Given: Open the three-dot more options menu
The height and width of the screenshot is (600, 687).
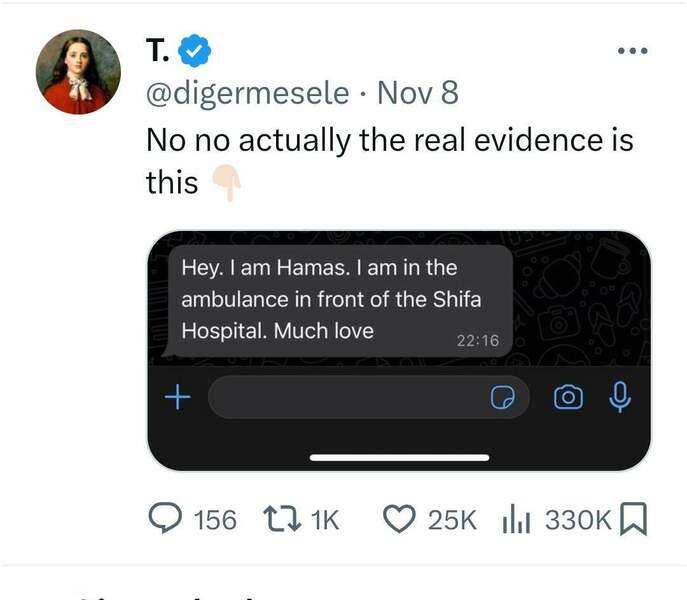Looking at the screenshot, I should pos(632,50).
